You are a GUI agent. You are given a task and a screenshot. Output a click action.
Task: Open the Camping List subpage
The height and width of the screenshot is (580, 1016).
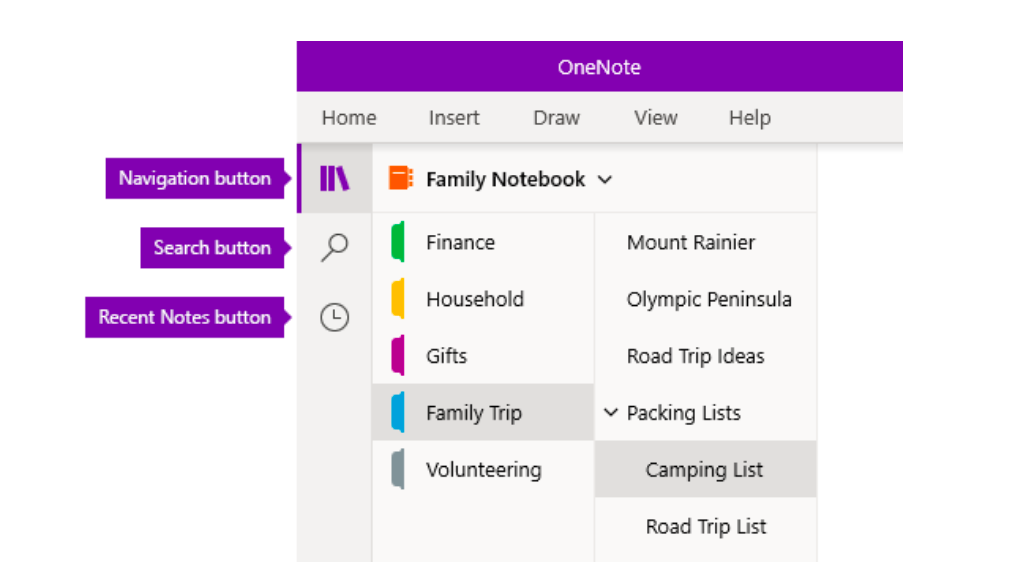click(x=706, y=469)
